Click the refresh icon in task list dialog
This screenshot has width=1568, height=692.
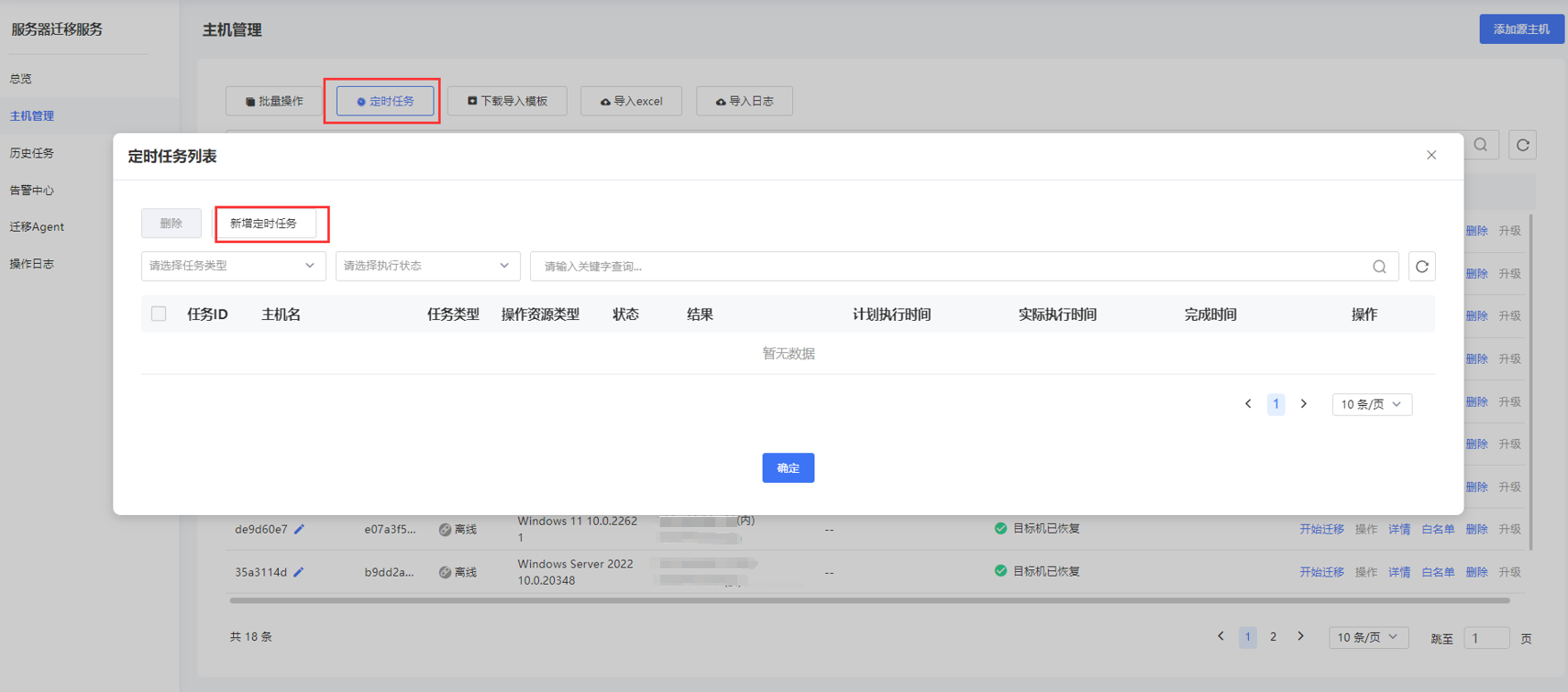[1422, 267]
